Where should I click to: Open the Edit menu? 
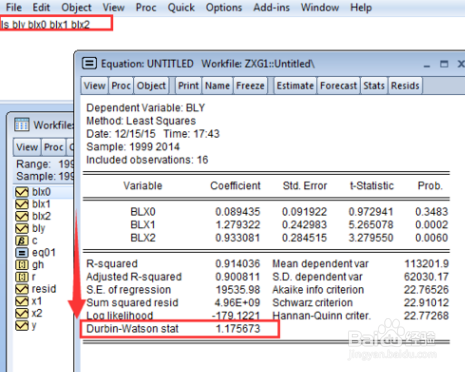41,7
